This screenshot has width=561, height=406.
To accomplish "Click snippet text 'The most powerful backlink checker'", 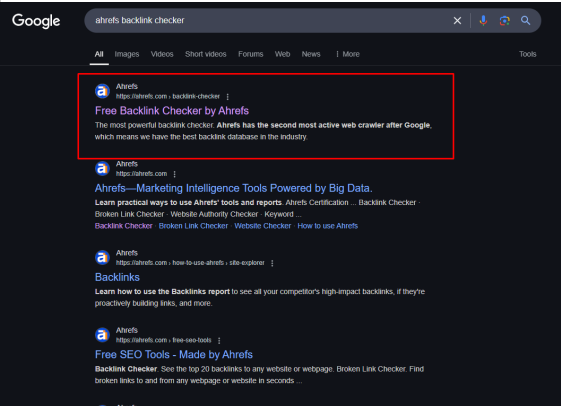I will tap(155, 126).
